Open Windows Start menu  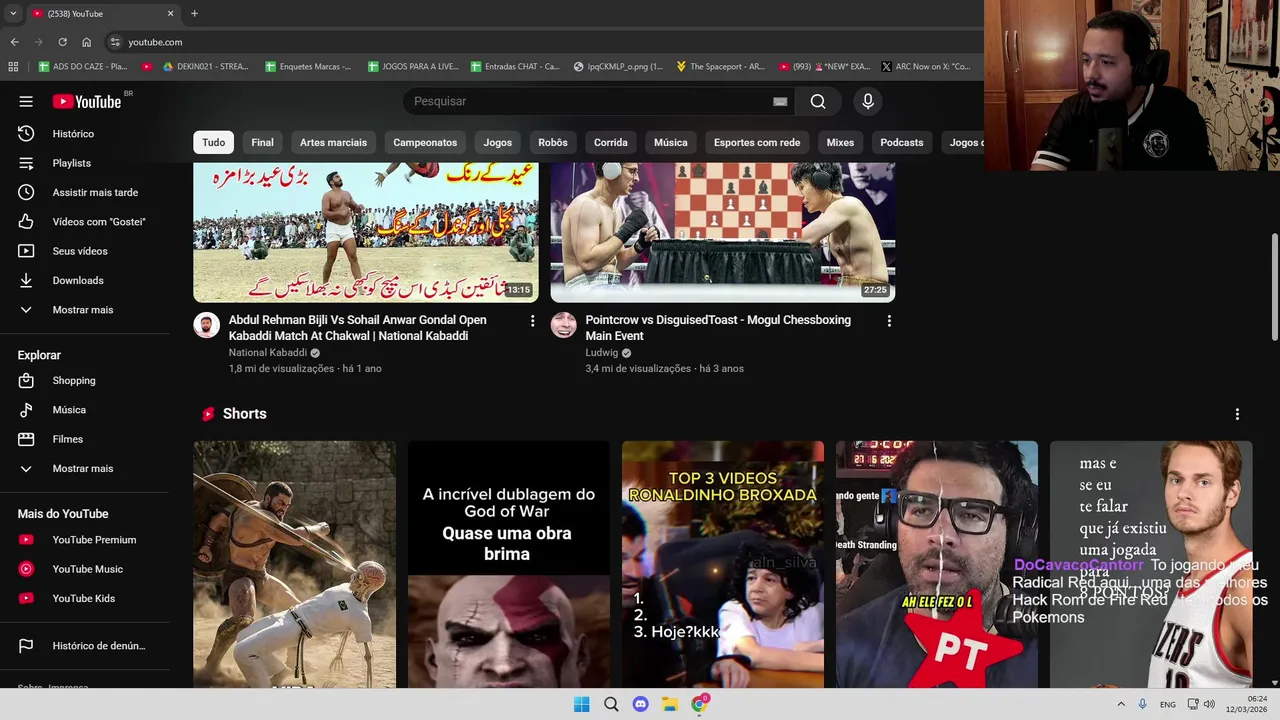581,704
